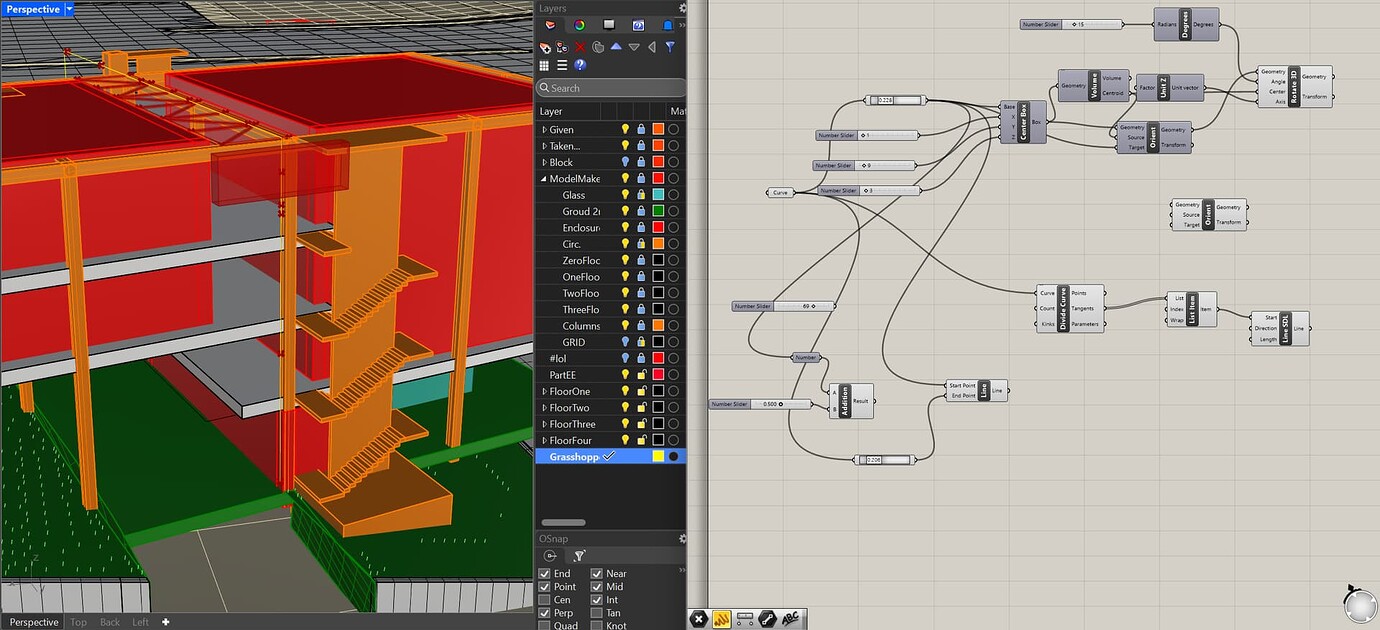
Task: Enable the Tan object snap checkbox
Action: coord(597,613)
